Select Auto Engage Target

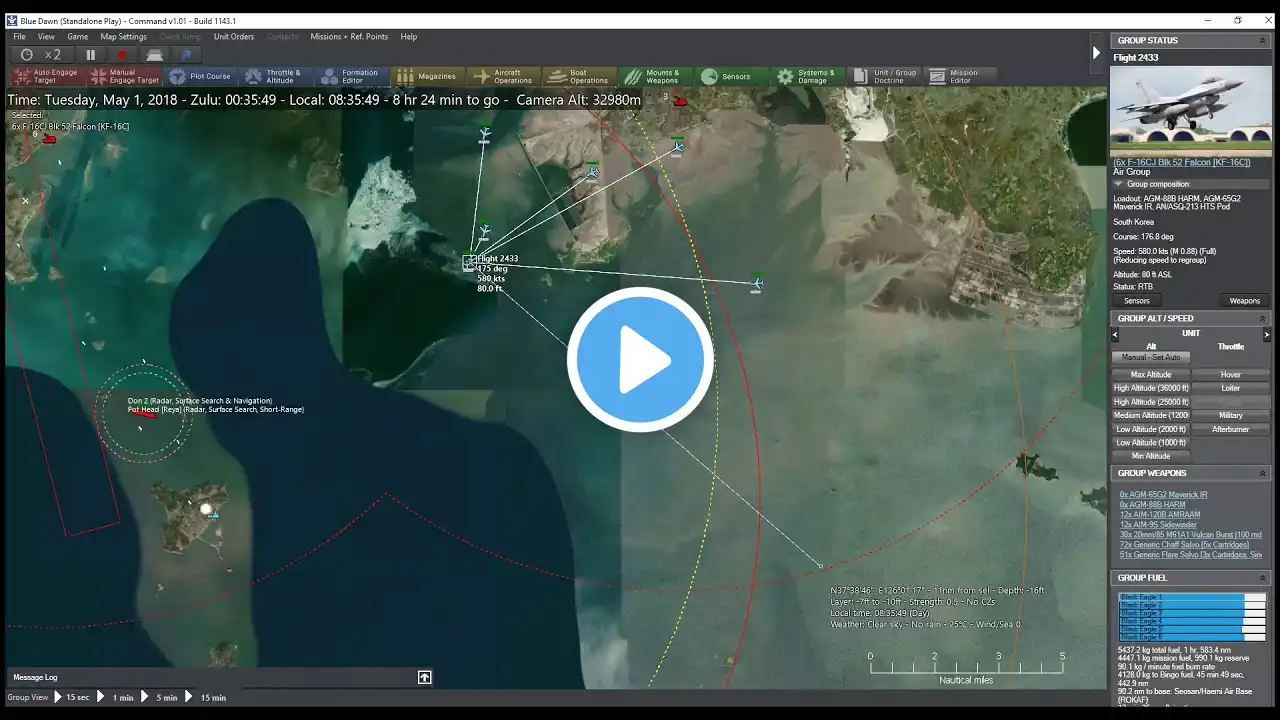point(48,76)
